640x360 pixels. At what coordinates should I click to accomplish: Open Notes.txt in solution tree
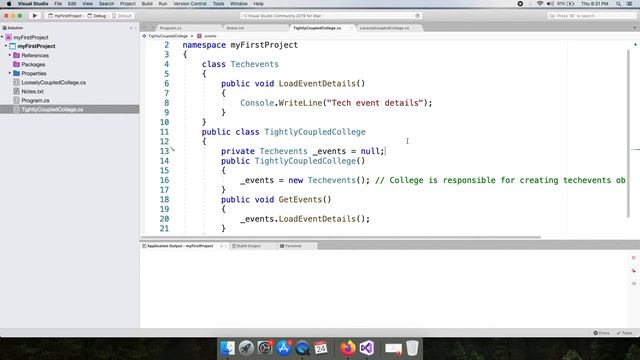coord(32,91)
